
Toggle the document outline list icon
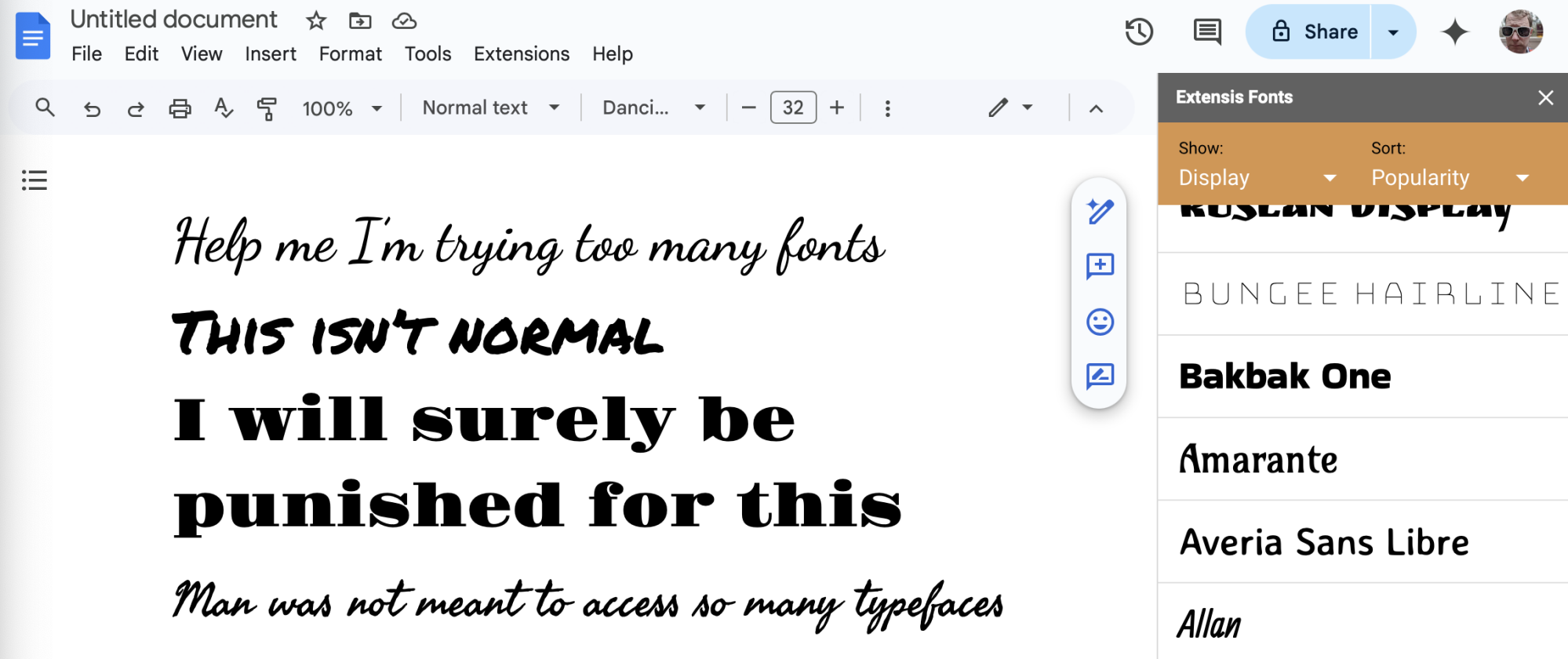(35, 180)
